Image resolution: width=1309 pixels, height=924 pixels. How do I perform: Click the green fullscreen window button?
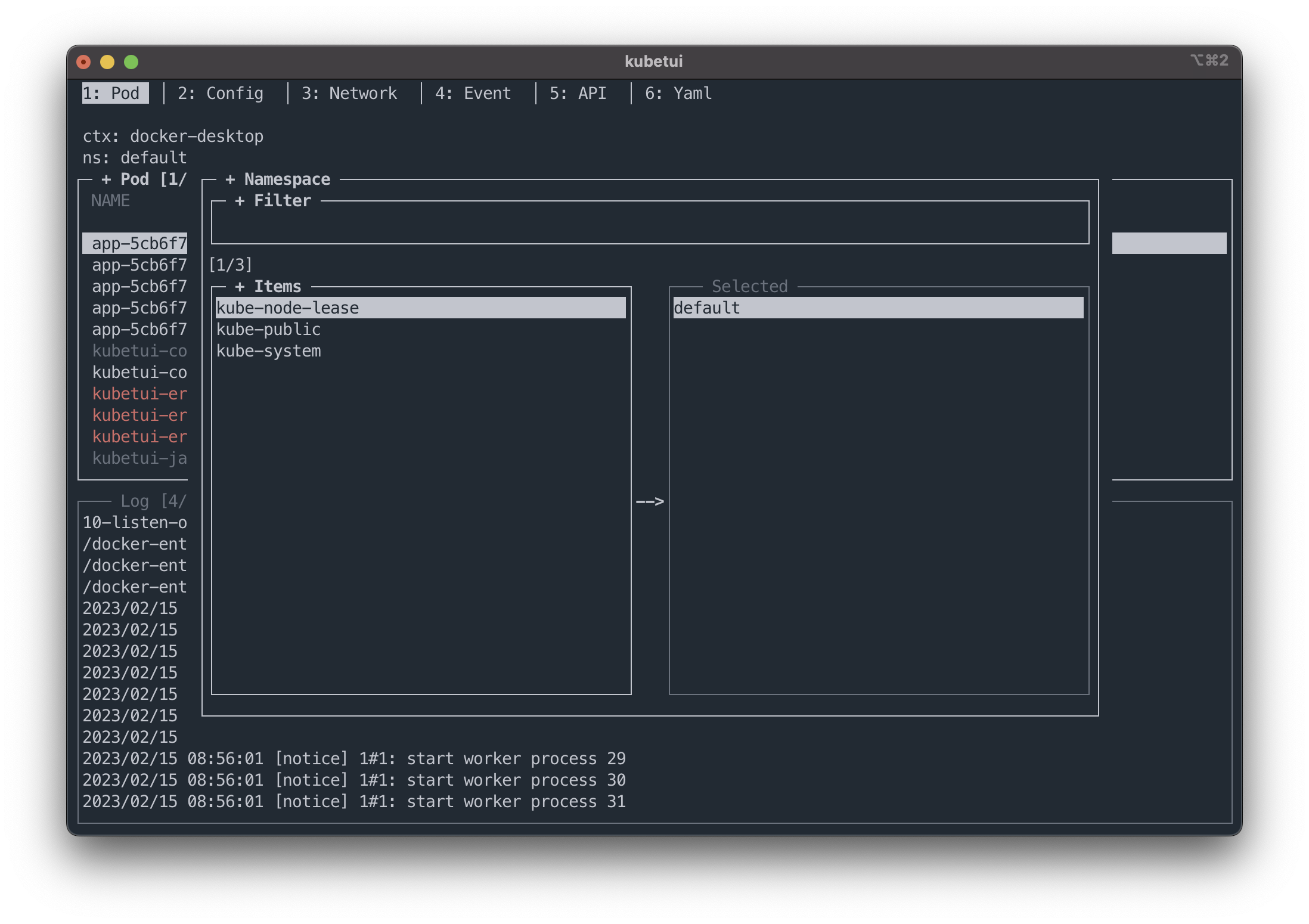pos(131,62)
